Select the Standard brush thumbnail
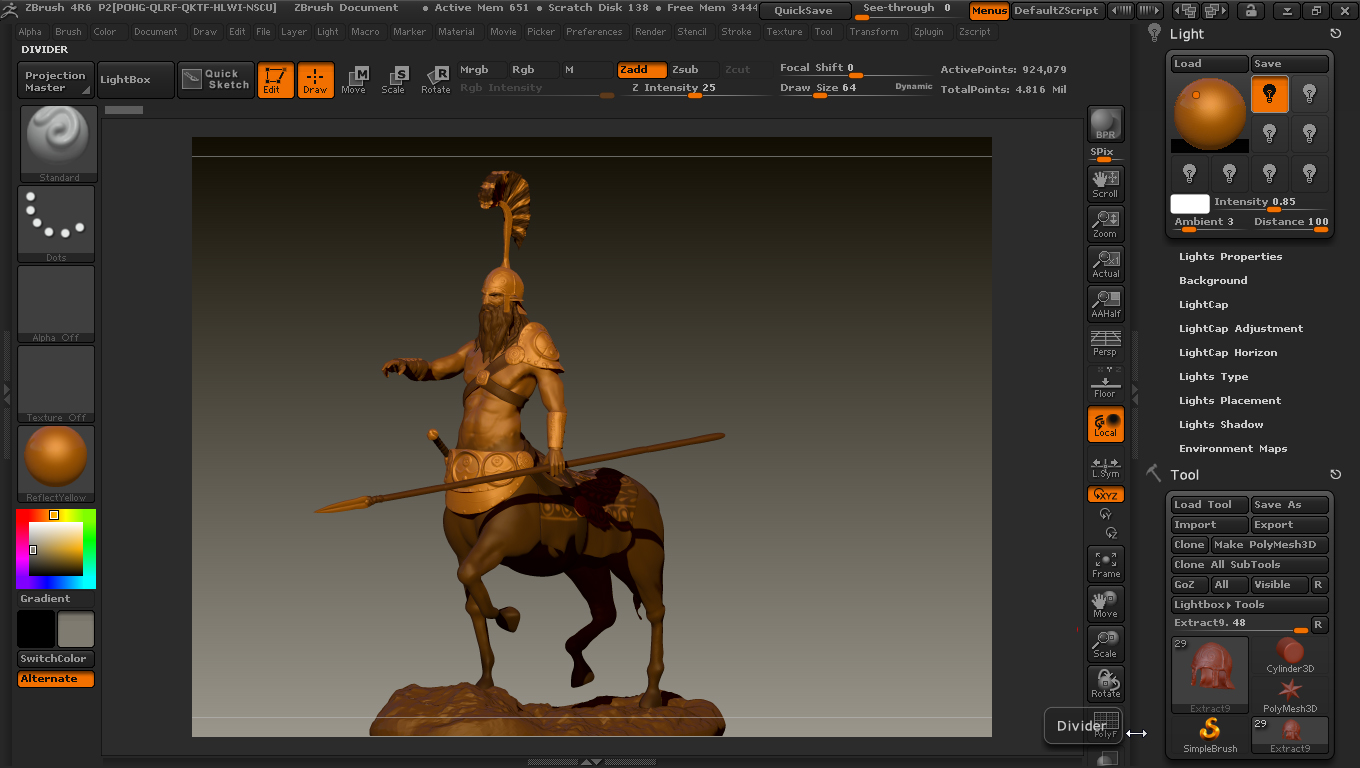The width and height of the screenshot is (1360, 768). [x=59, y=144]
